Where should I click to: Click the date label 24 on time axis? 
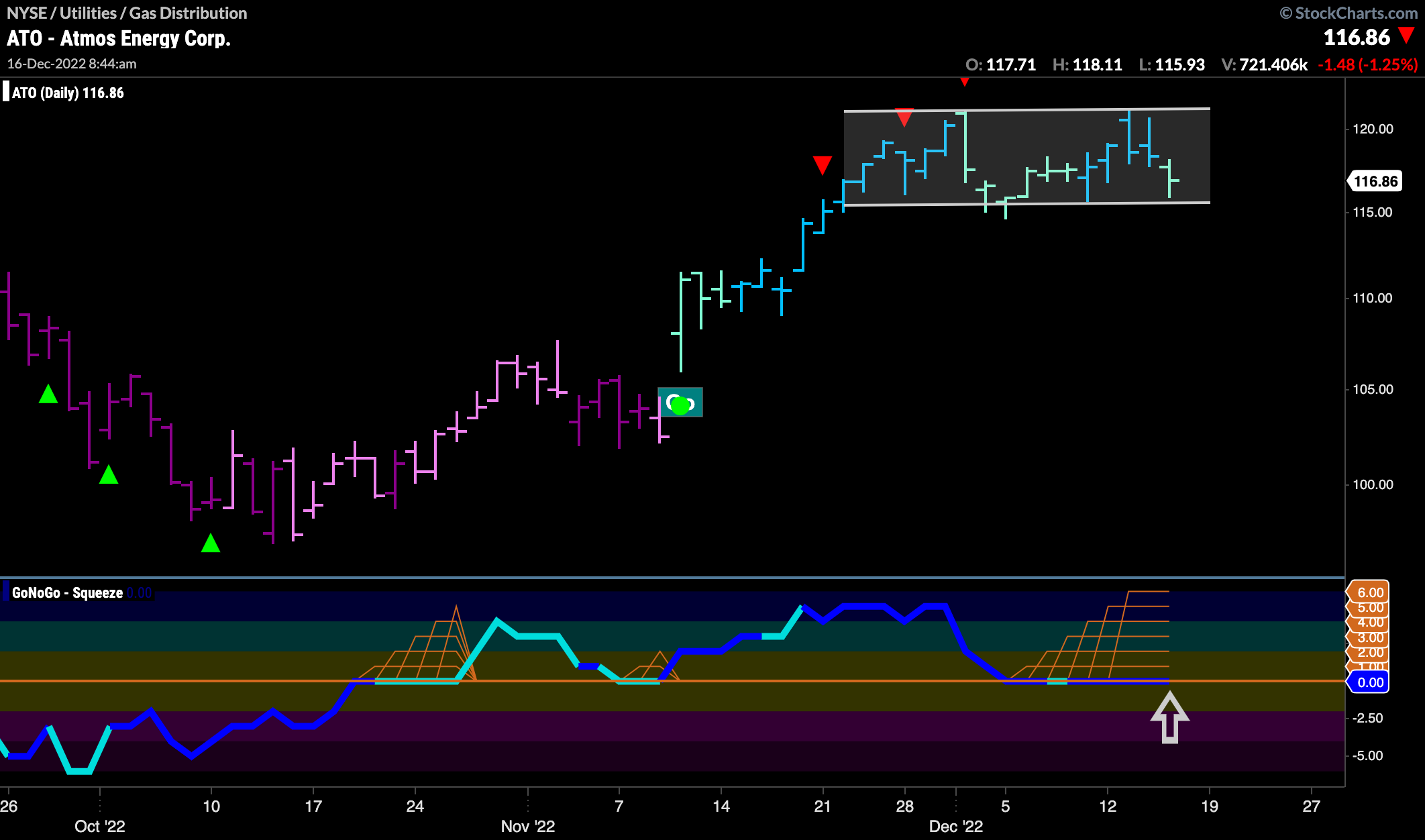coord(415,806)
